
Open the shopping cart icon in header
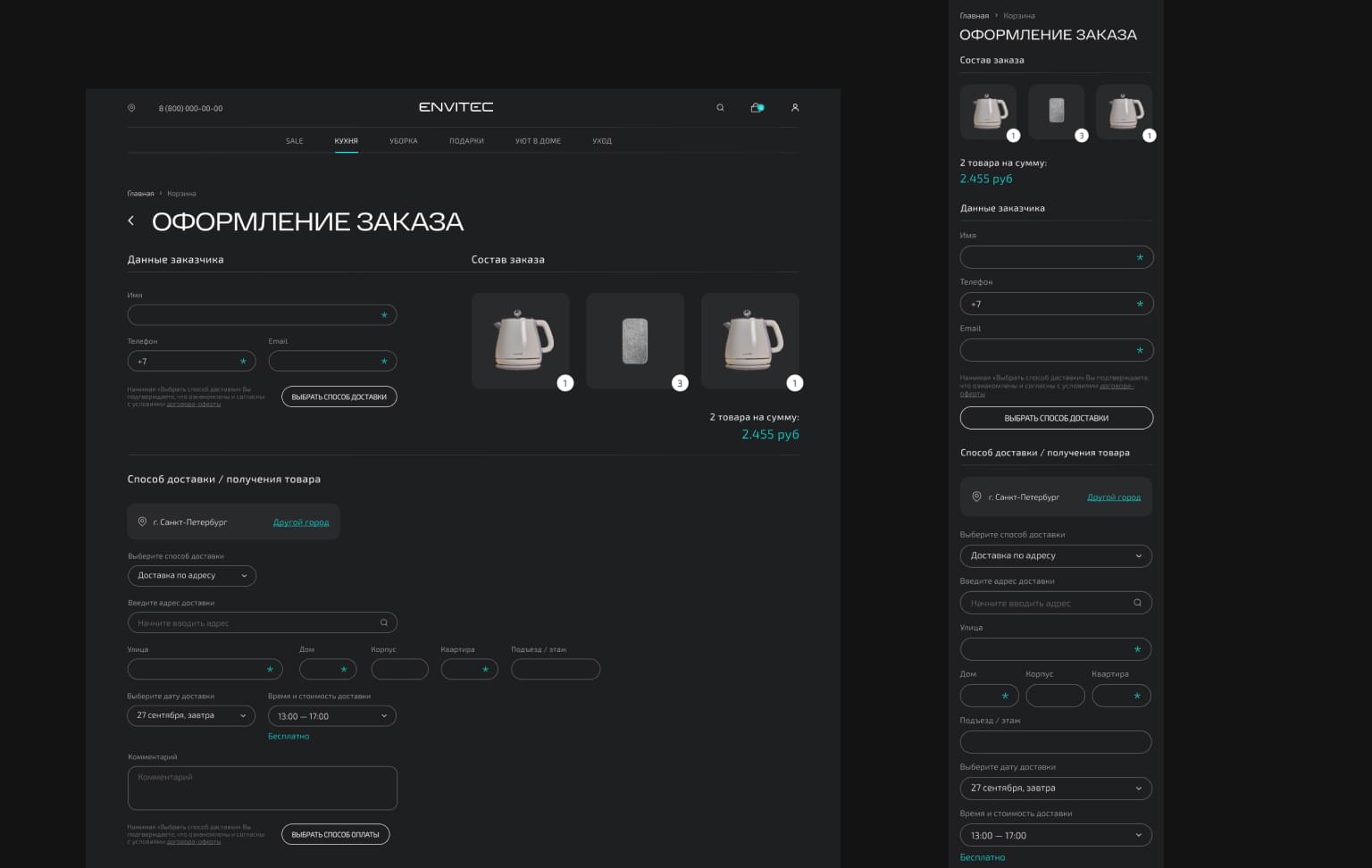coord(757,108)
